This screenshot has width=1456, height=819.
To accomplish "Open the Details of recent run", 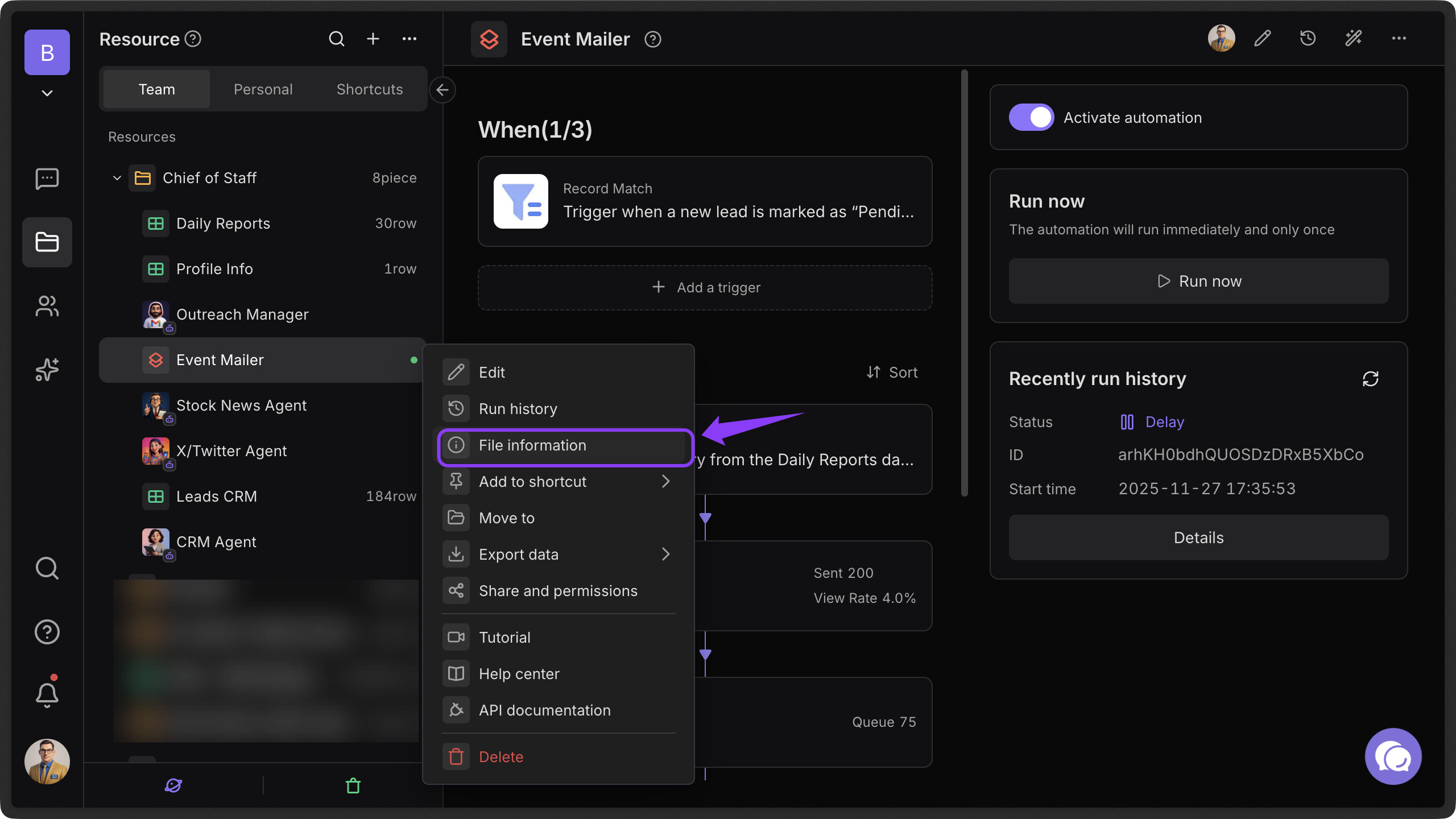I will pos(1198,537).
